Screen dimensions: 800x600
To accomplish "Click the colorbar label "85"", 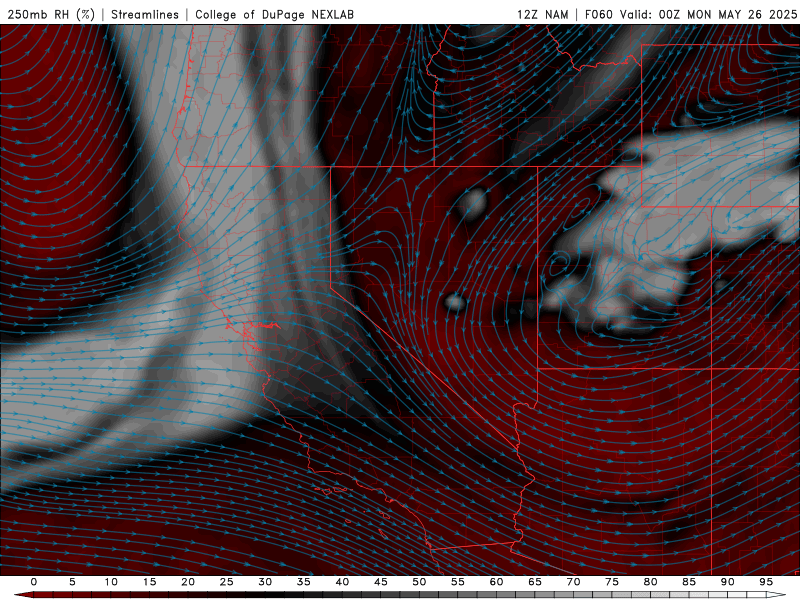I will tap(689, 582).
